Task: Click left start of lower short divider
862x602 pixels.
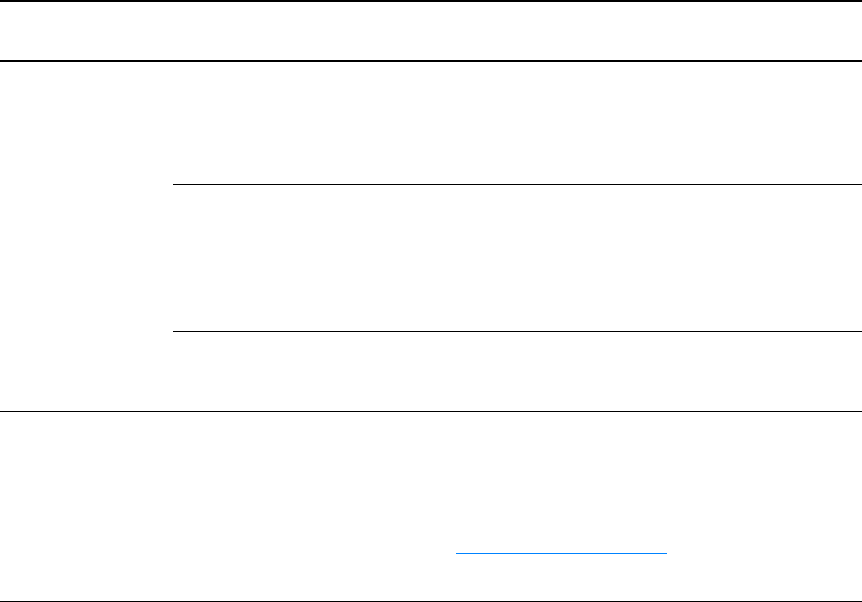Action: pos(175,332)
